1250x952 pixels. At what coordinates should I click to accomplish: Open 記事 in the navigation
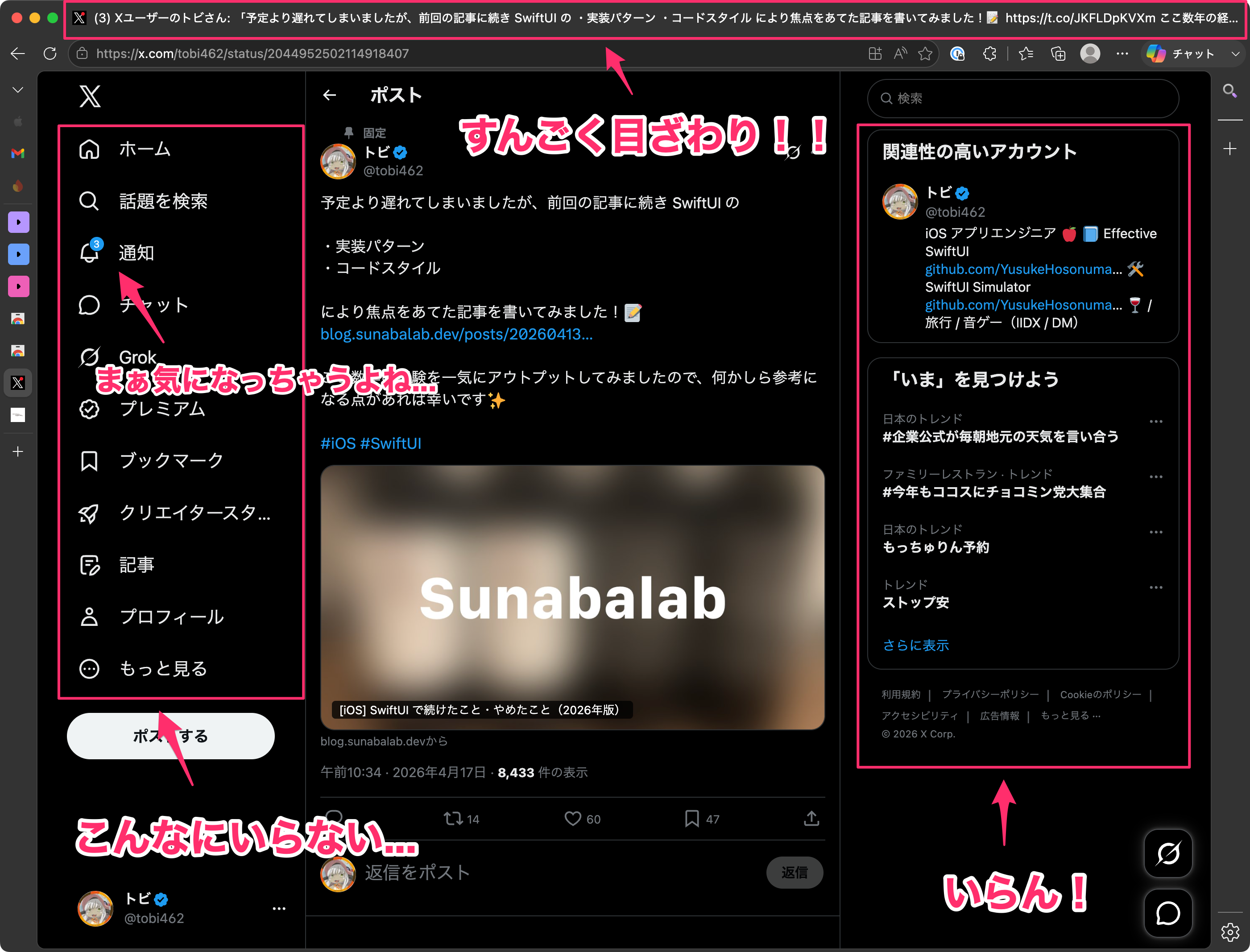[117, 565]
